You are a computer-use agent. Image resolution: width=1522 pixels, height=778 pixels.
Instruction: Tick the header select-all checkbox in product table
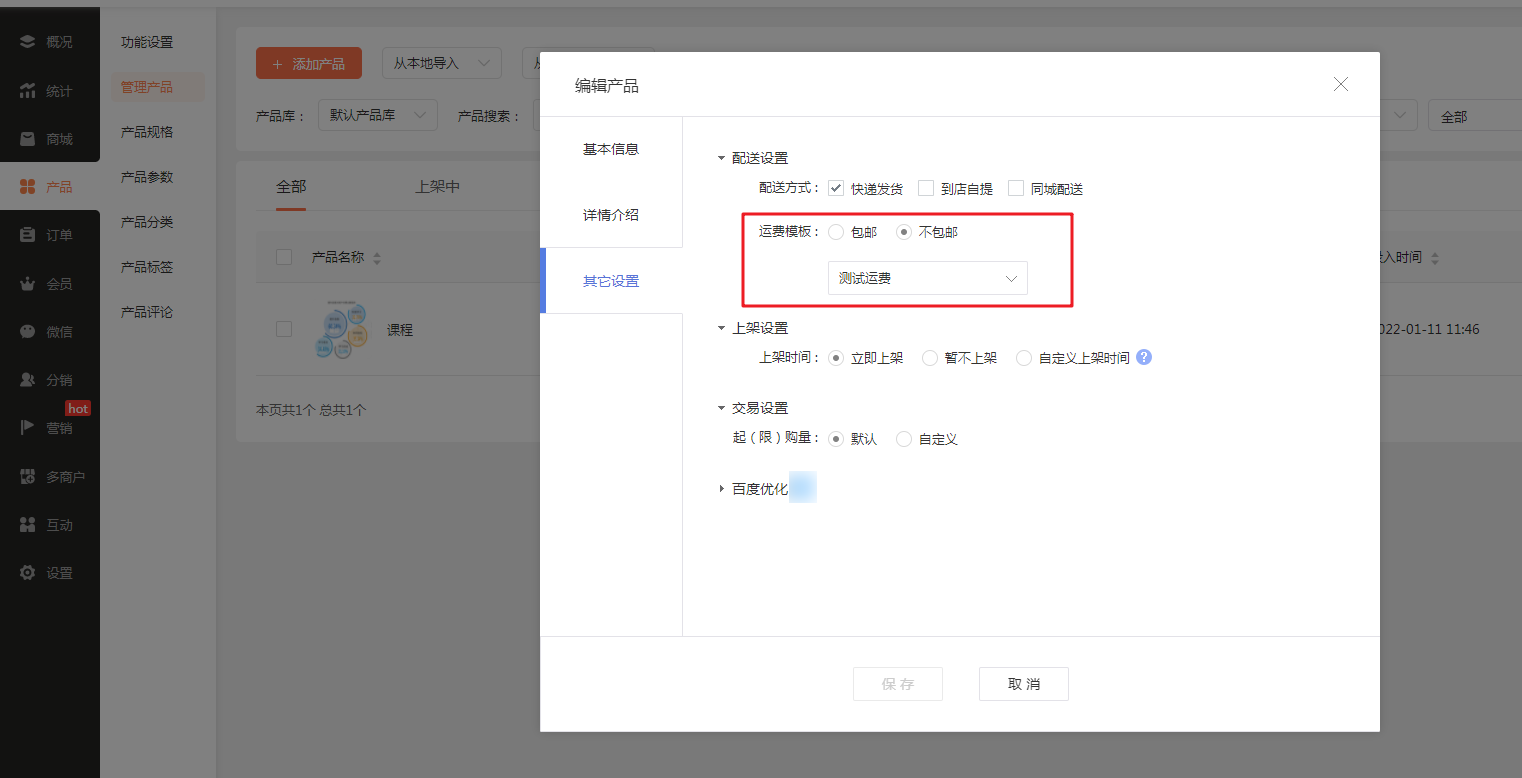(x=284, y=257)
